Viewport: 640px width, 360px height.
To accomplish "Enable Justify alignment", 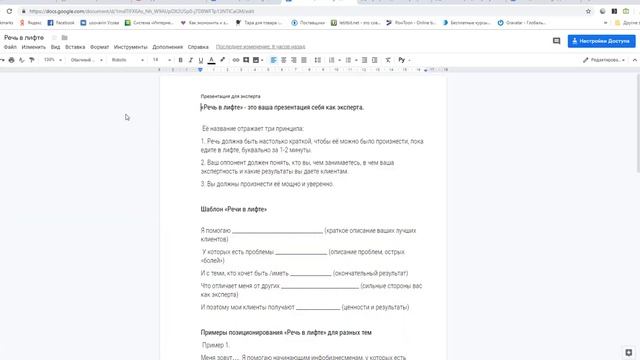I will pyautogui.click(x=304, y=60).
